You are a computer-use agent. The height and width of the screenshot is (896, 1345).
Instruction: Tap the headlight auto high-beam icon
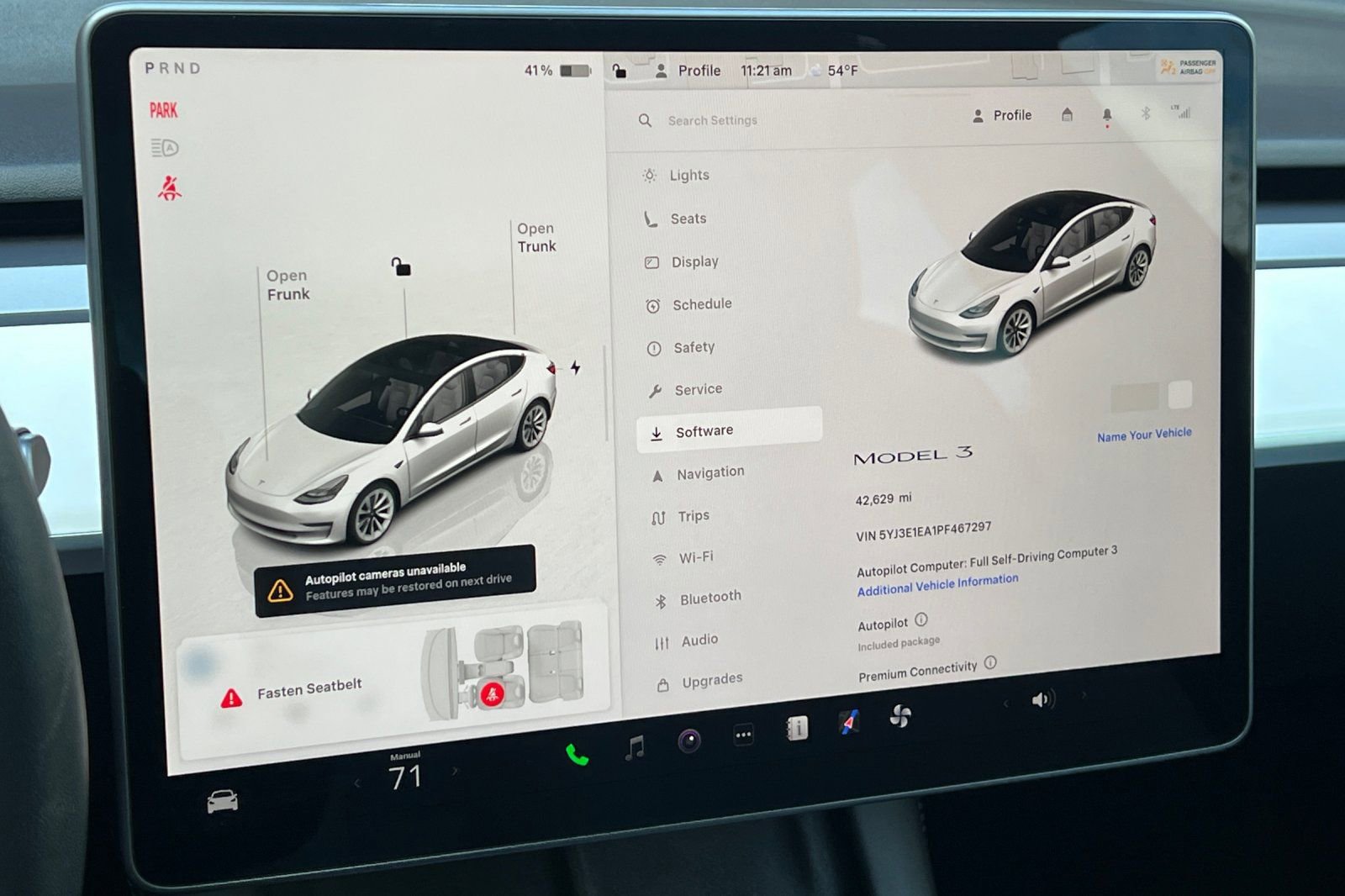pyautogui.click(x=165, y=148)
